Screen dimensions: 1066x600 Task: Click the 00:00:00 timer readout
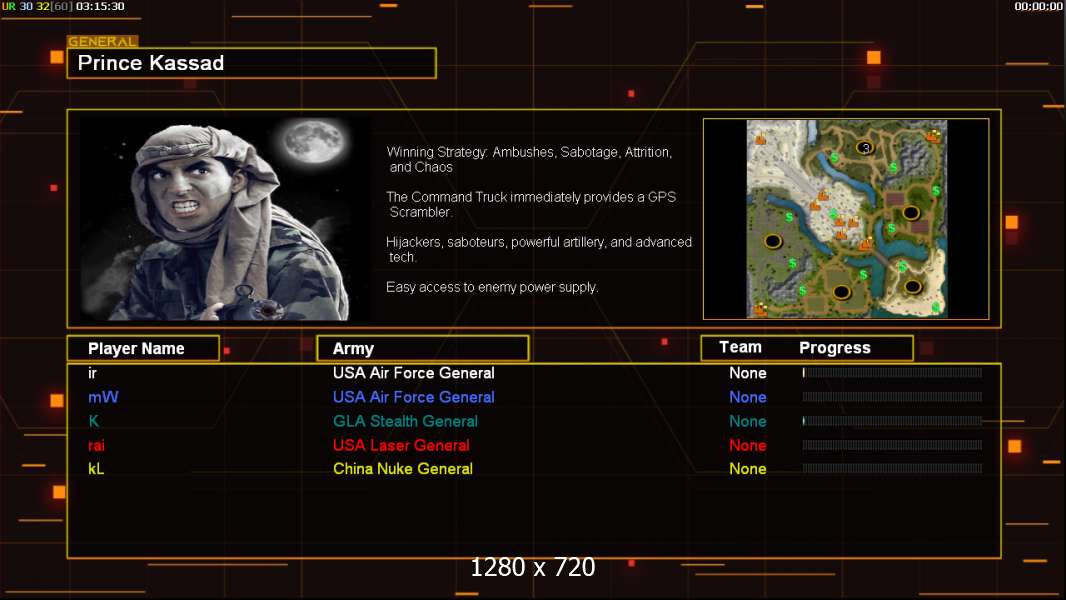click(1039, 6)
